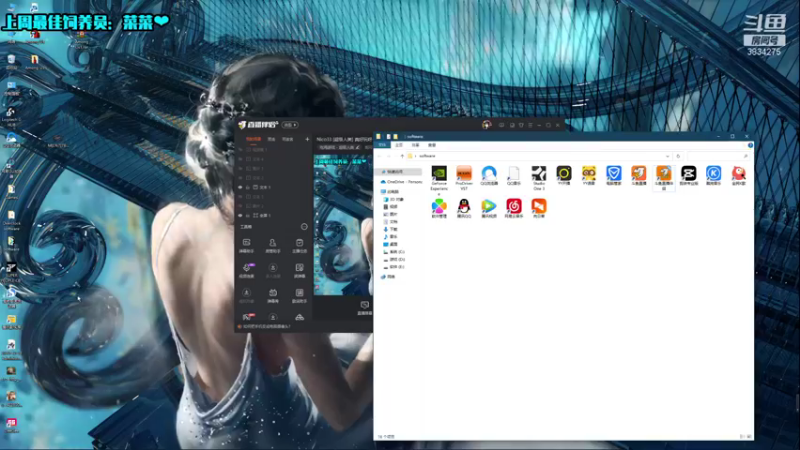Click the pencil edit icon beside the stream title
The image size is (800, 450).
(358, 147)
